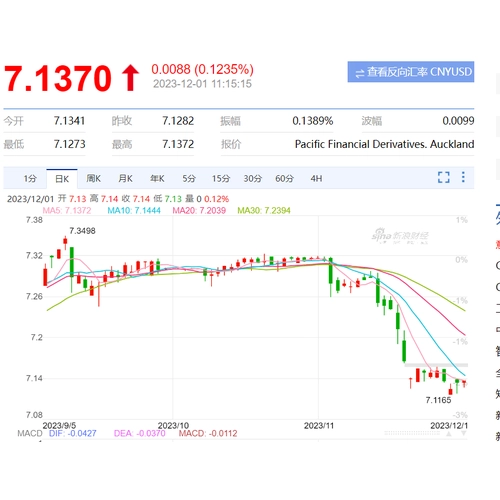Click the 今开 value 7.1341
500x500 pixels.
(x=69, y=121)
